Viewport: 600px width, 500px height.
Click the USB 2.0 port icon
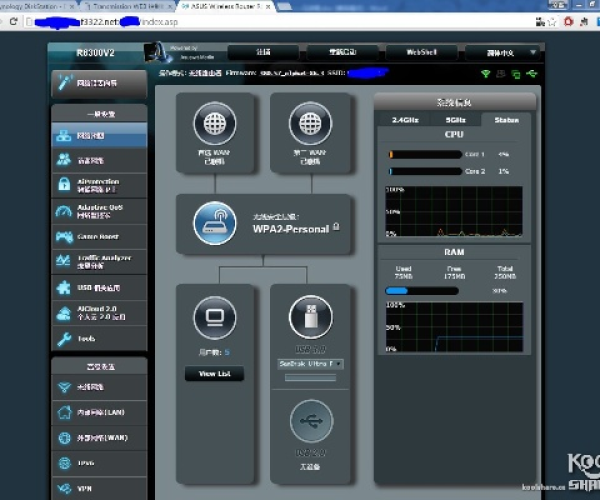pos(311,421)
